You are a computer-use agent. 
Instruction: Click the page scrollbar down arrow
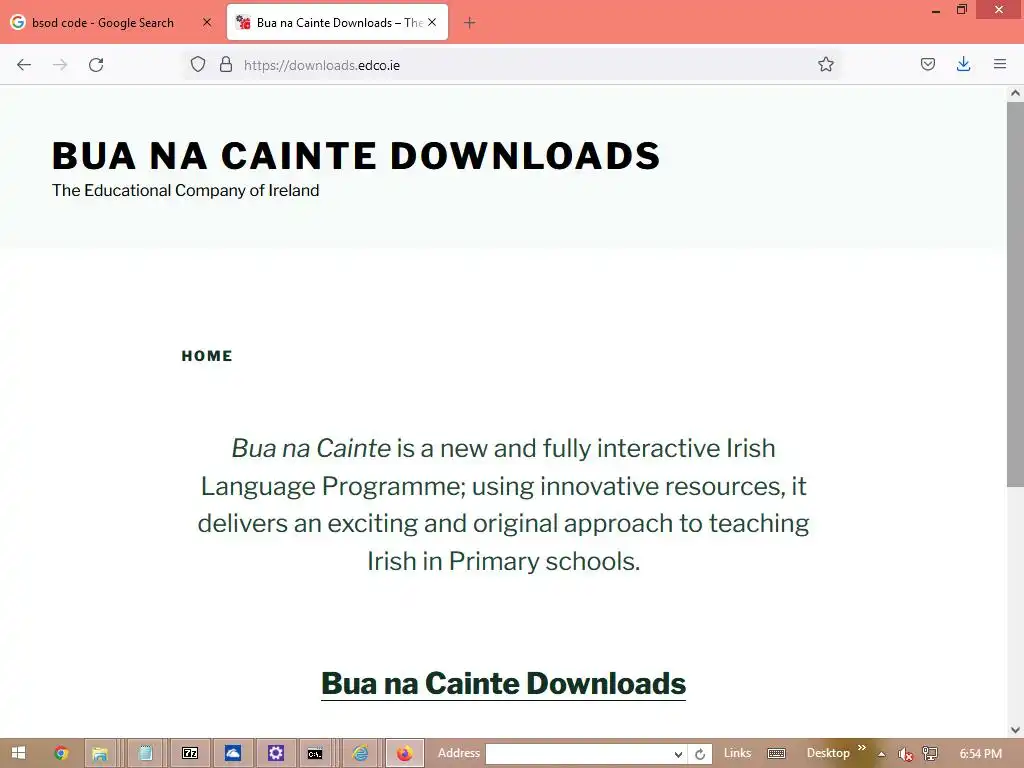click(x=1015, y=729)
